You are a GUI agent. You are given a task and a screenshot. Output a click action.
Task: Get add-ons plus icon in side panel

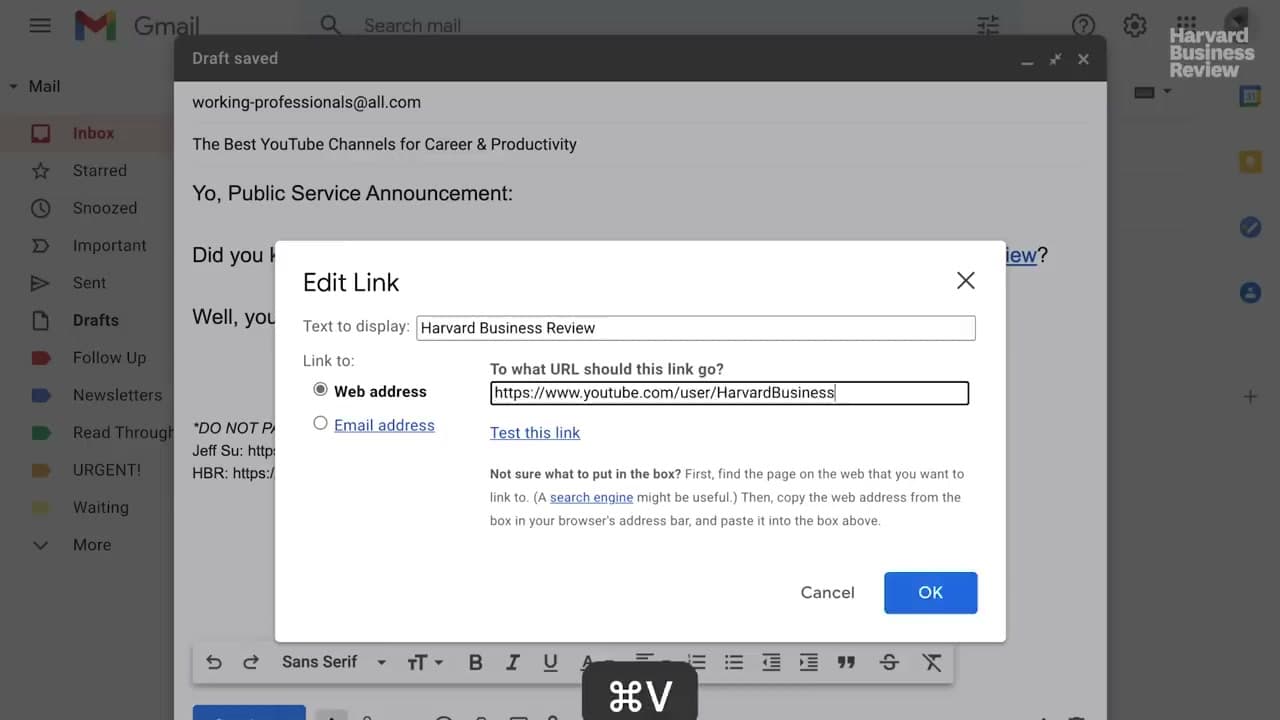tap(1250, 397)
